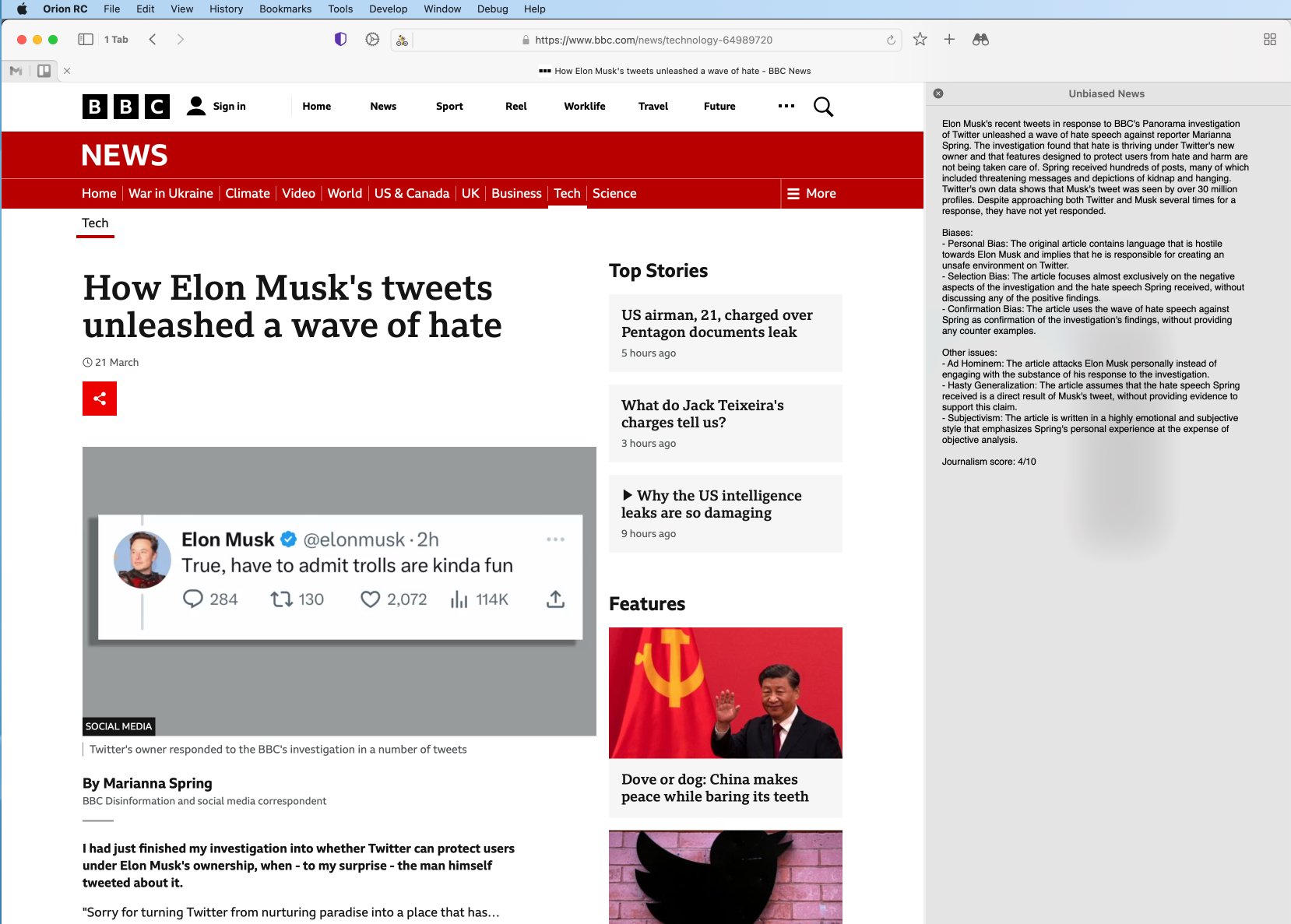The height and width of the screenshot is (924, 1291).
Task: Open US airman Pentagon leak story
Action: pos(726,333)
